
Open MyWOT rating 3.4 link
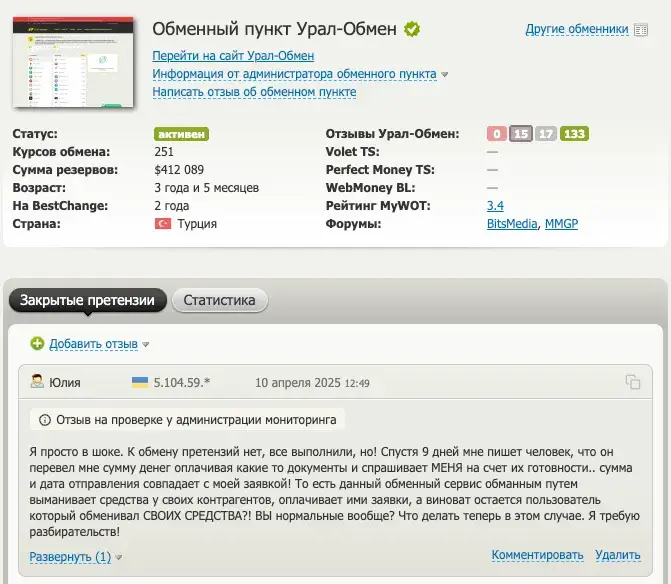[495, 206]
